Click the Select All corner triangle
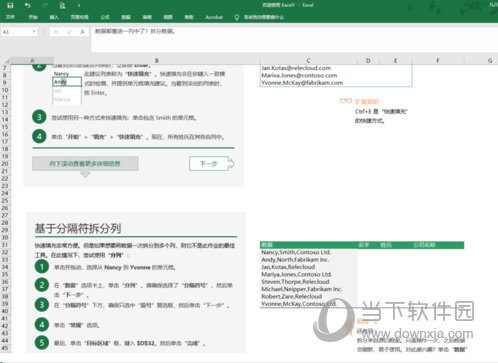 click(6, 61)
